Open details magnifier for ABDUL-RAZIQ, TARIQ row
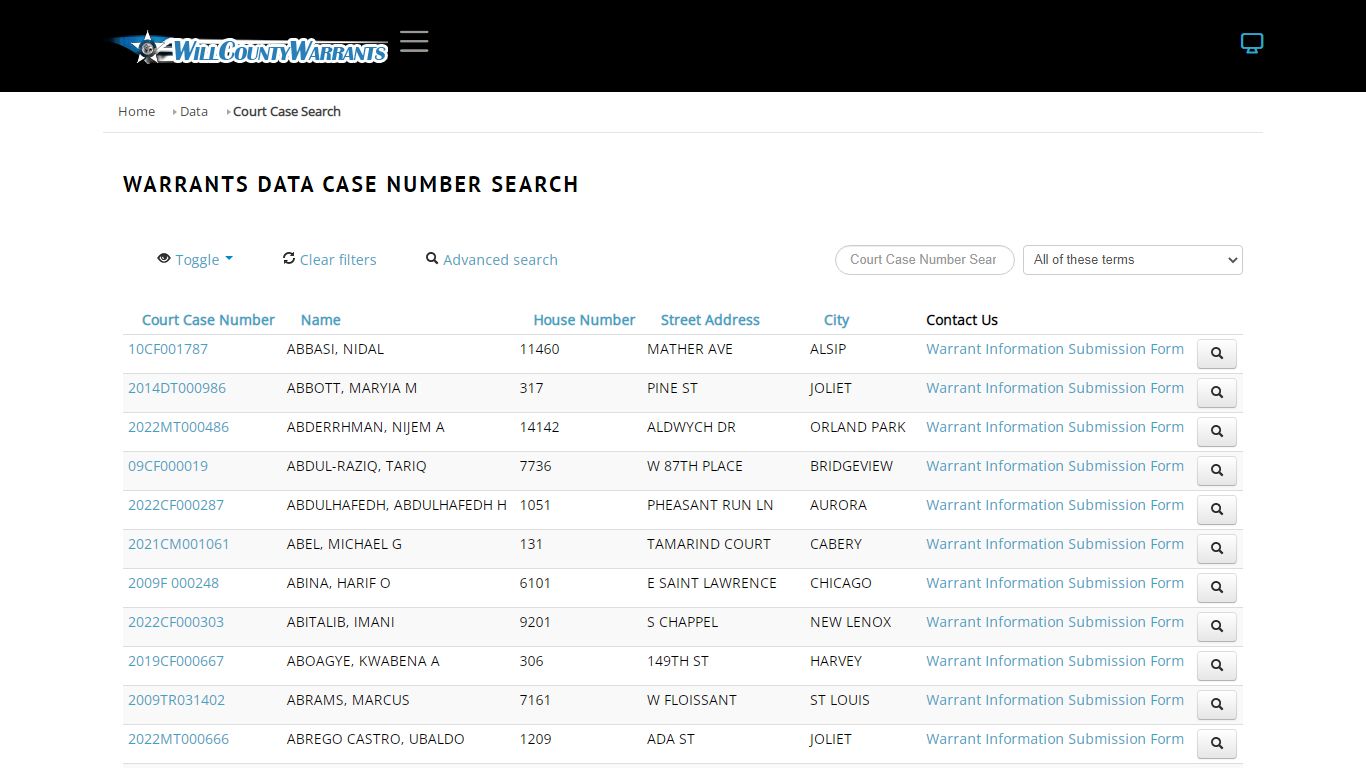The height and width of the screenshot is (768, 1366). 1217,471
